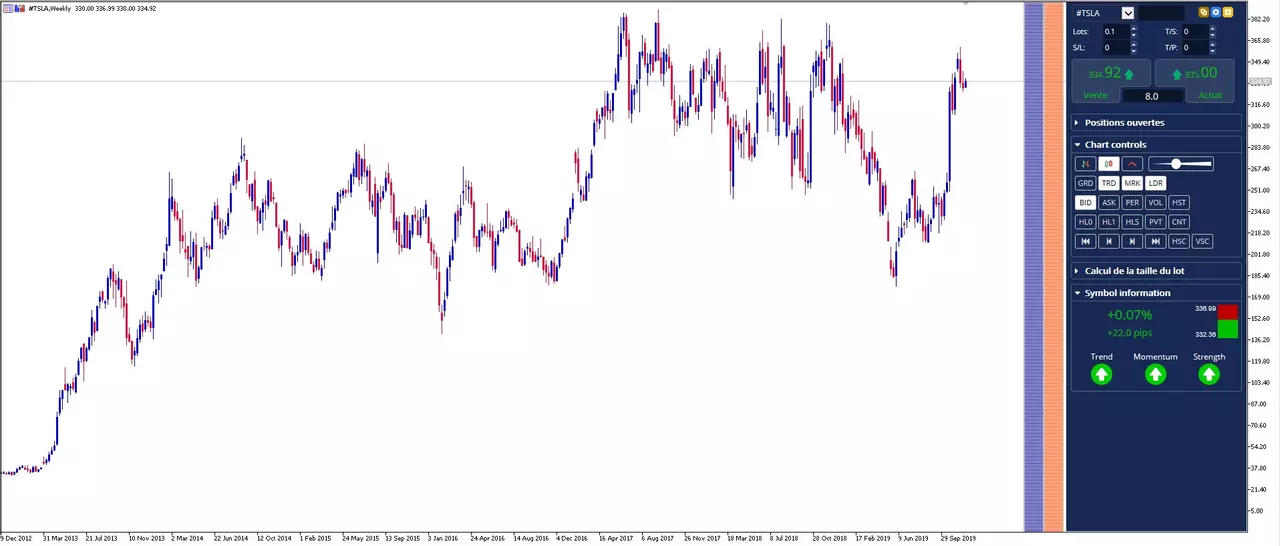Toggle the GRD grid button
1280x546 pixels.
coord(1085,183)
